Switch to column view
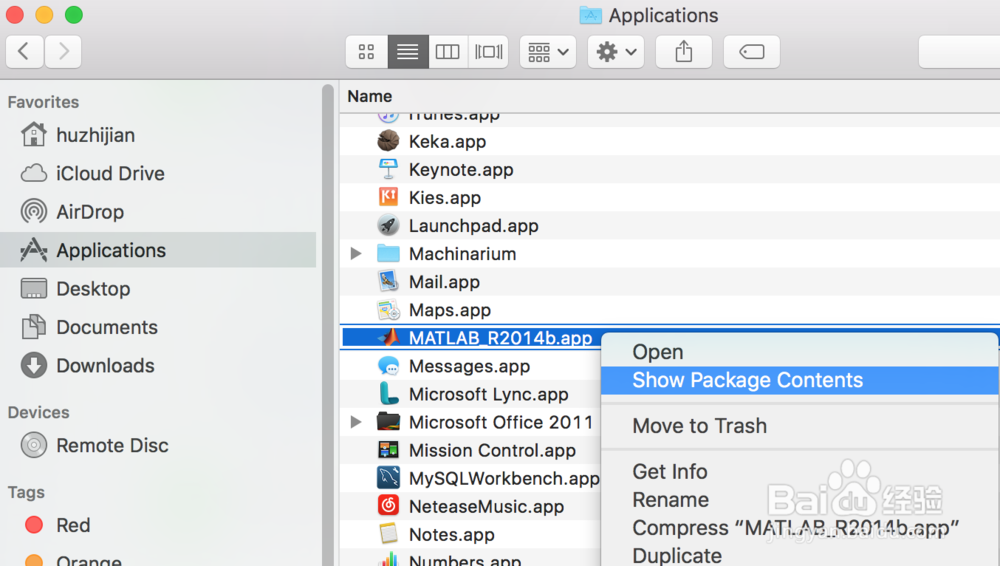Screen dimensions: 1000x566 coord(447,52)
